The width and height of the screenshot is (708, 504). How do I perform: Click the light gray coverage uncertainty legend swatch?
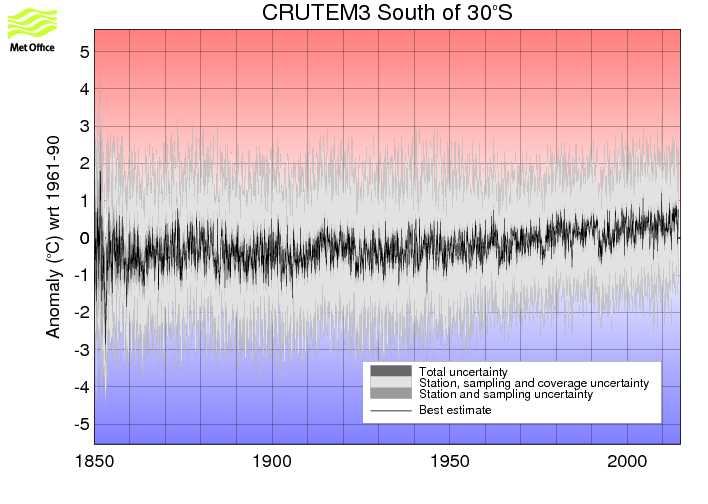click(x=391, y=382)
